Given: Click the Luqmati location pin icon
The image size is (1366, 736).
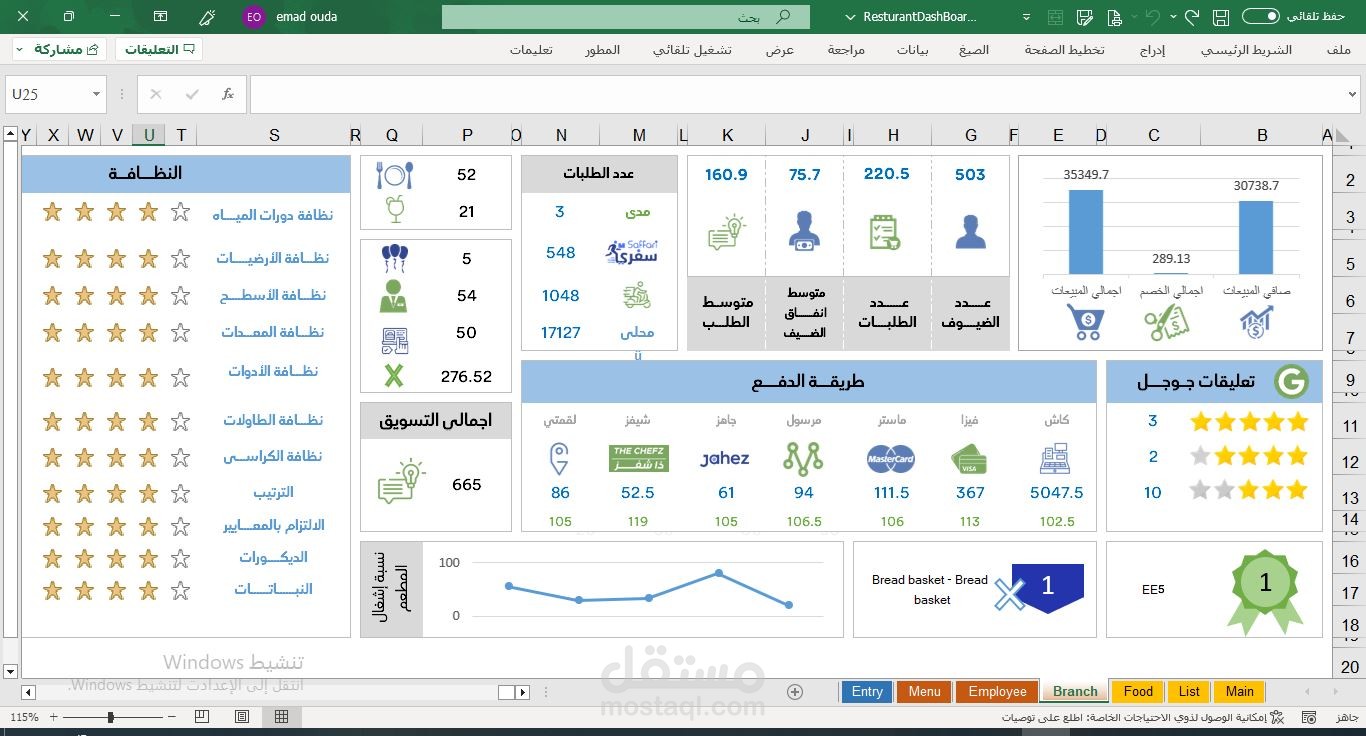Looking at the screenshot, I should coord(560,459).
